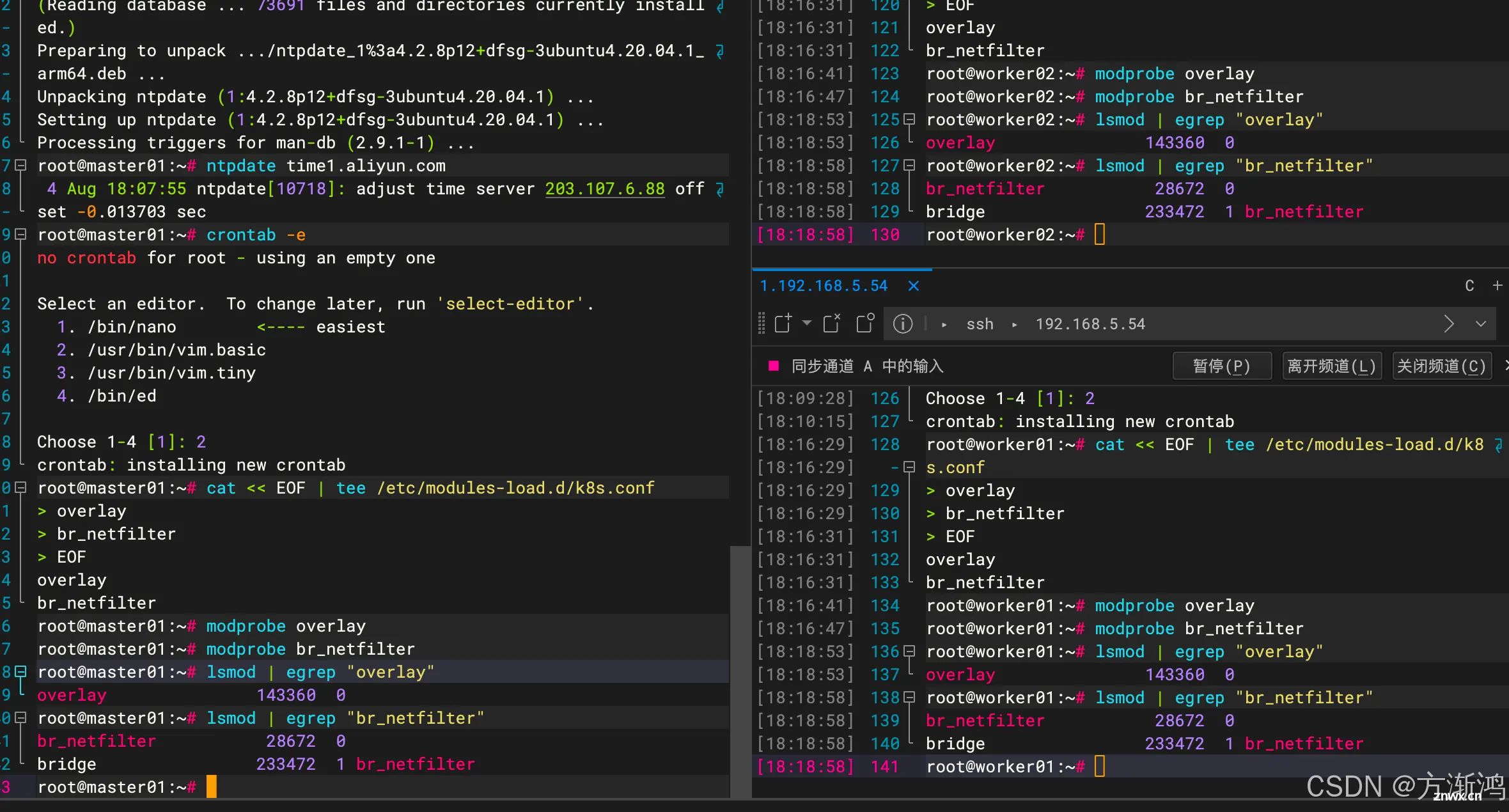Click the worker01 prompt cursor on line 141

(1100, 767)
